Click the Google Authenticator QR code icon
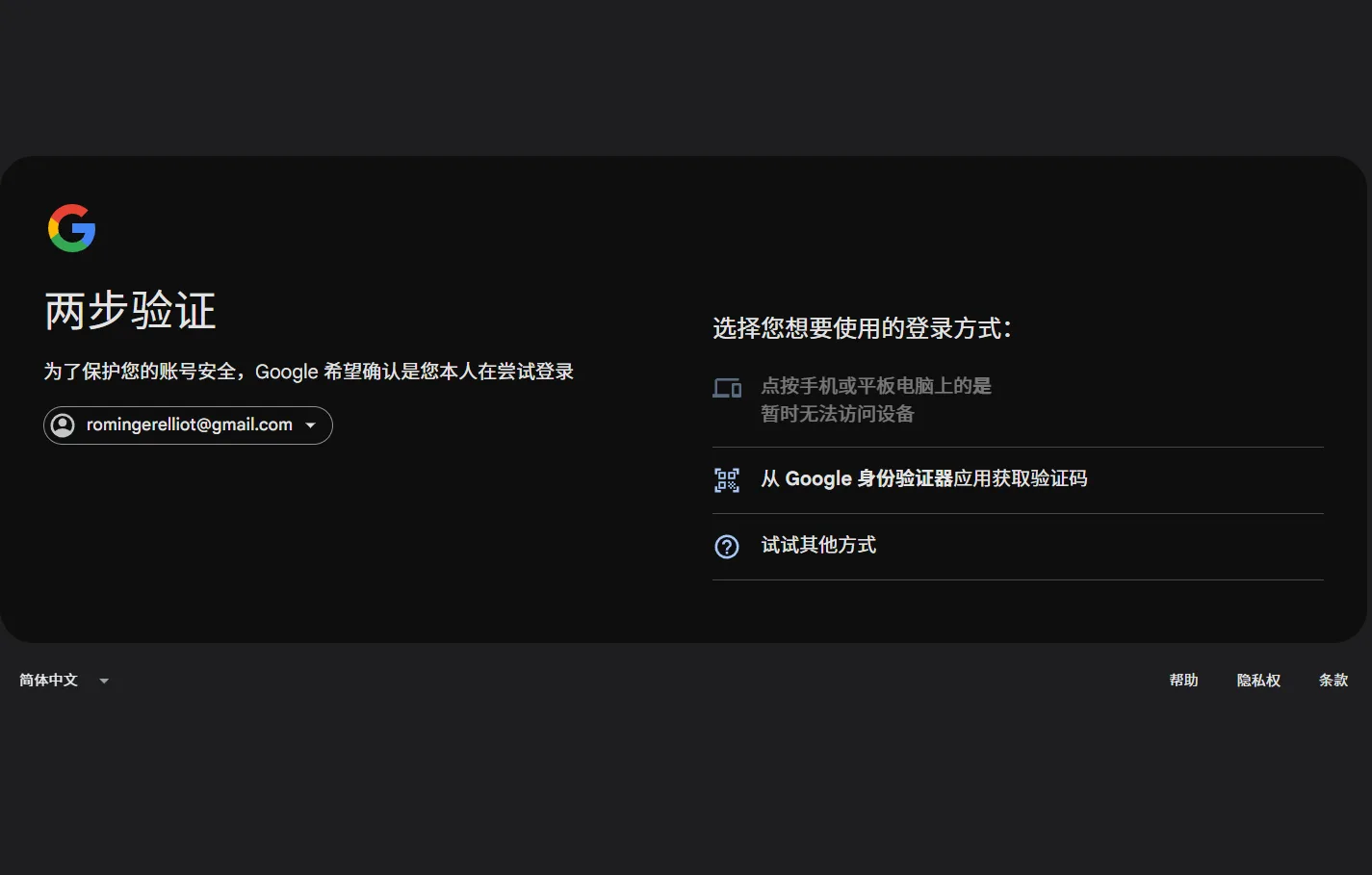Image resolution: width=1372 pixels, height=875 pixels. click(727, 479)
